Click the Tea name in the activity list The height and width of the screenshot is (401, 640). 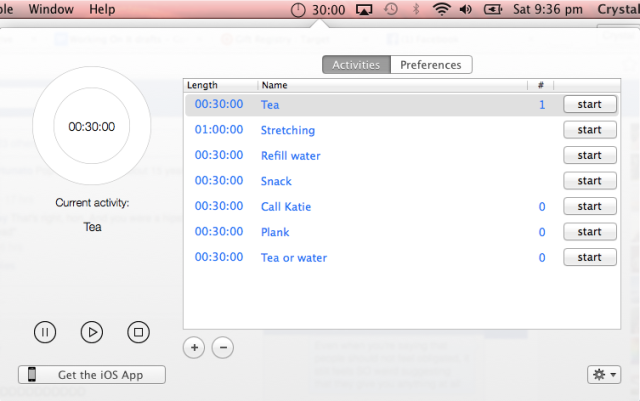[x=270, y=105]
